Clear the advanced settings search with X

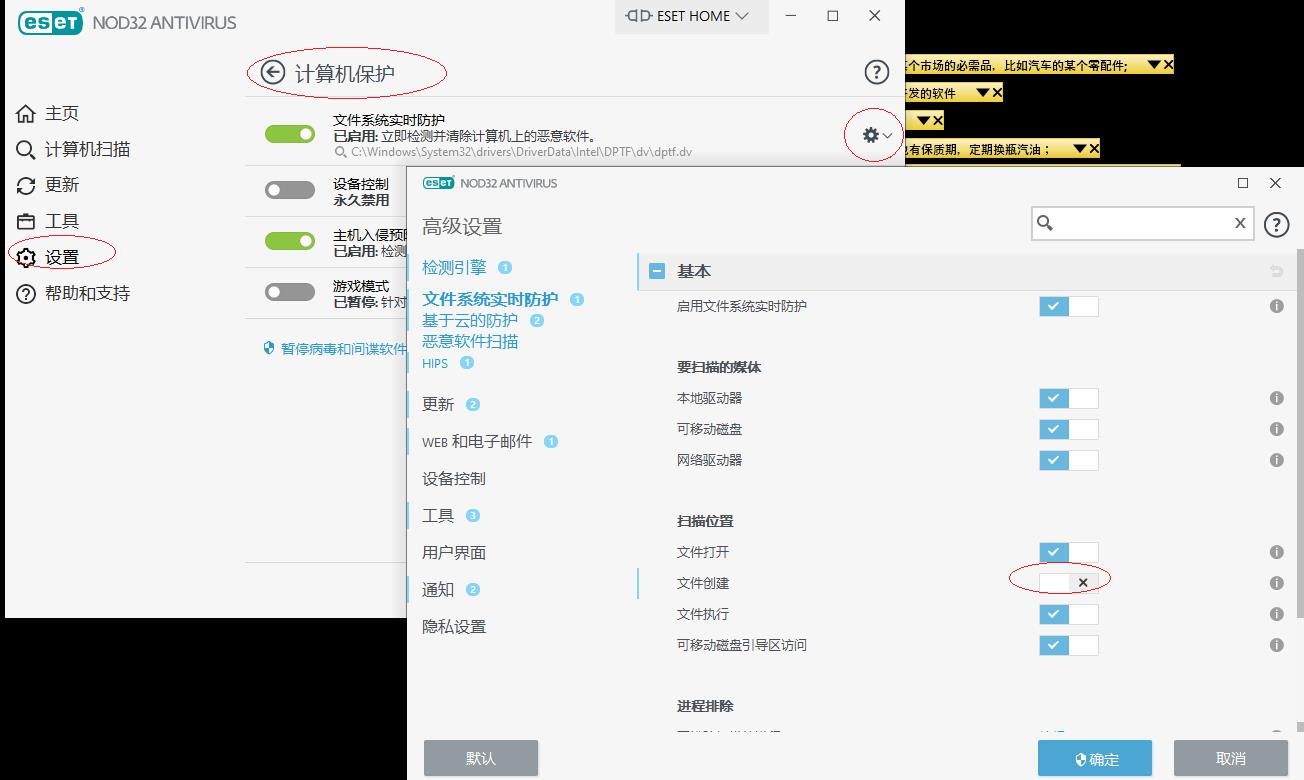click(1240, 223)
